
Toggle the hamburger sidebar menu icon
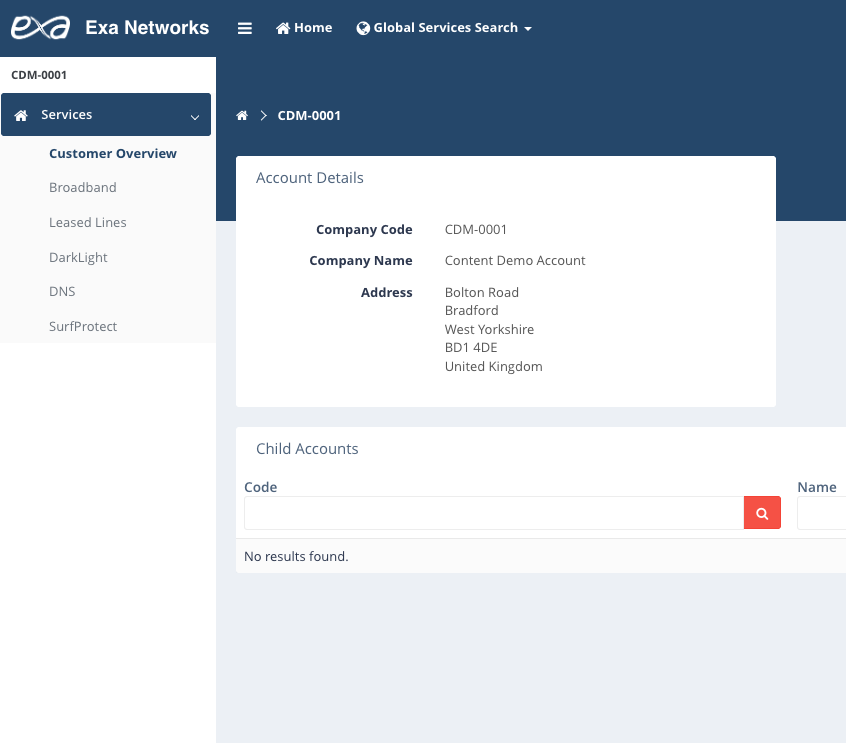coord(245,28)
